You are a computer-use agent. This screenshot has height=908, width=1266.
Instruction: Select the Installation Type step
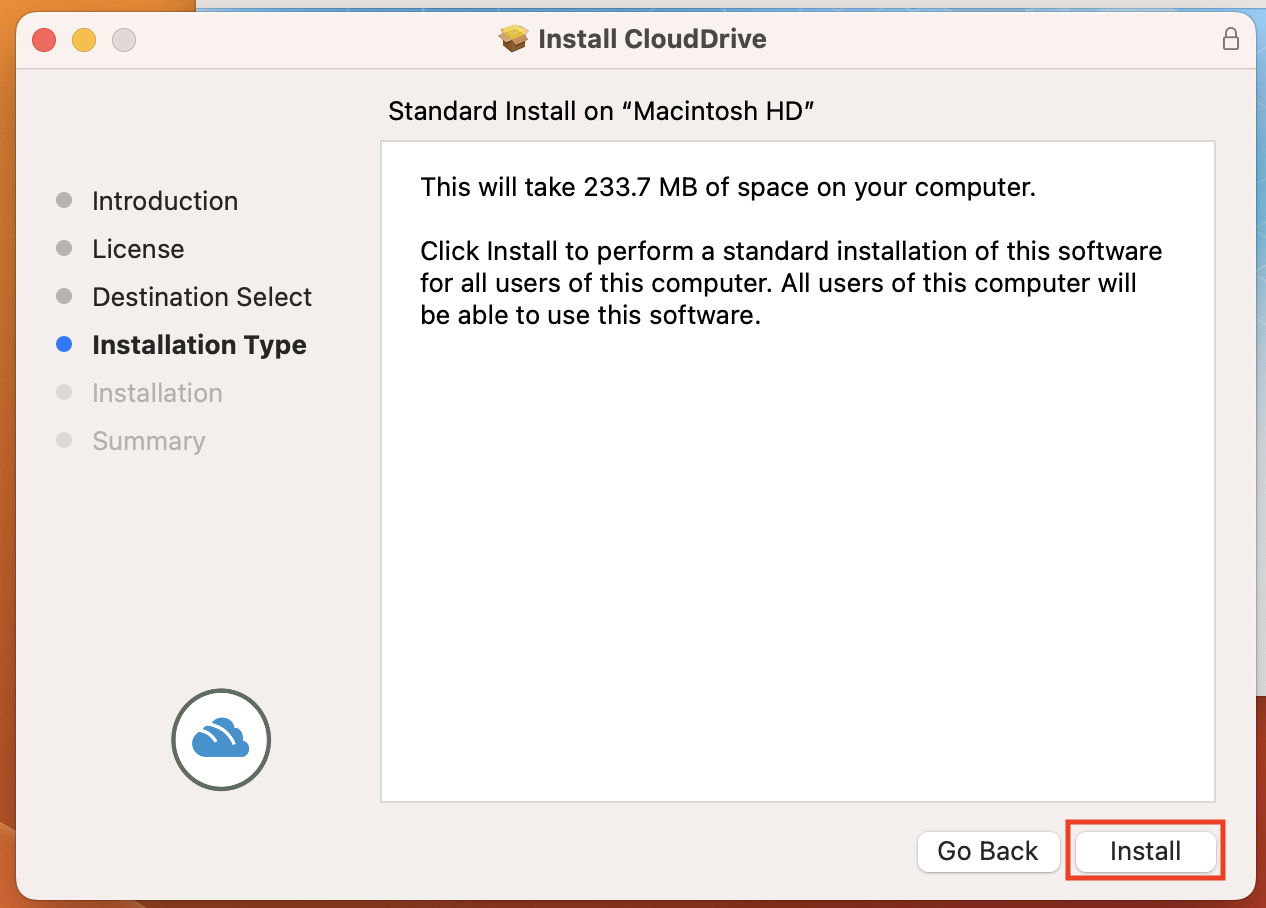(x=199, y=345)
